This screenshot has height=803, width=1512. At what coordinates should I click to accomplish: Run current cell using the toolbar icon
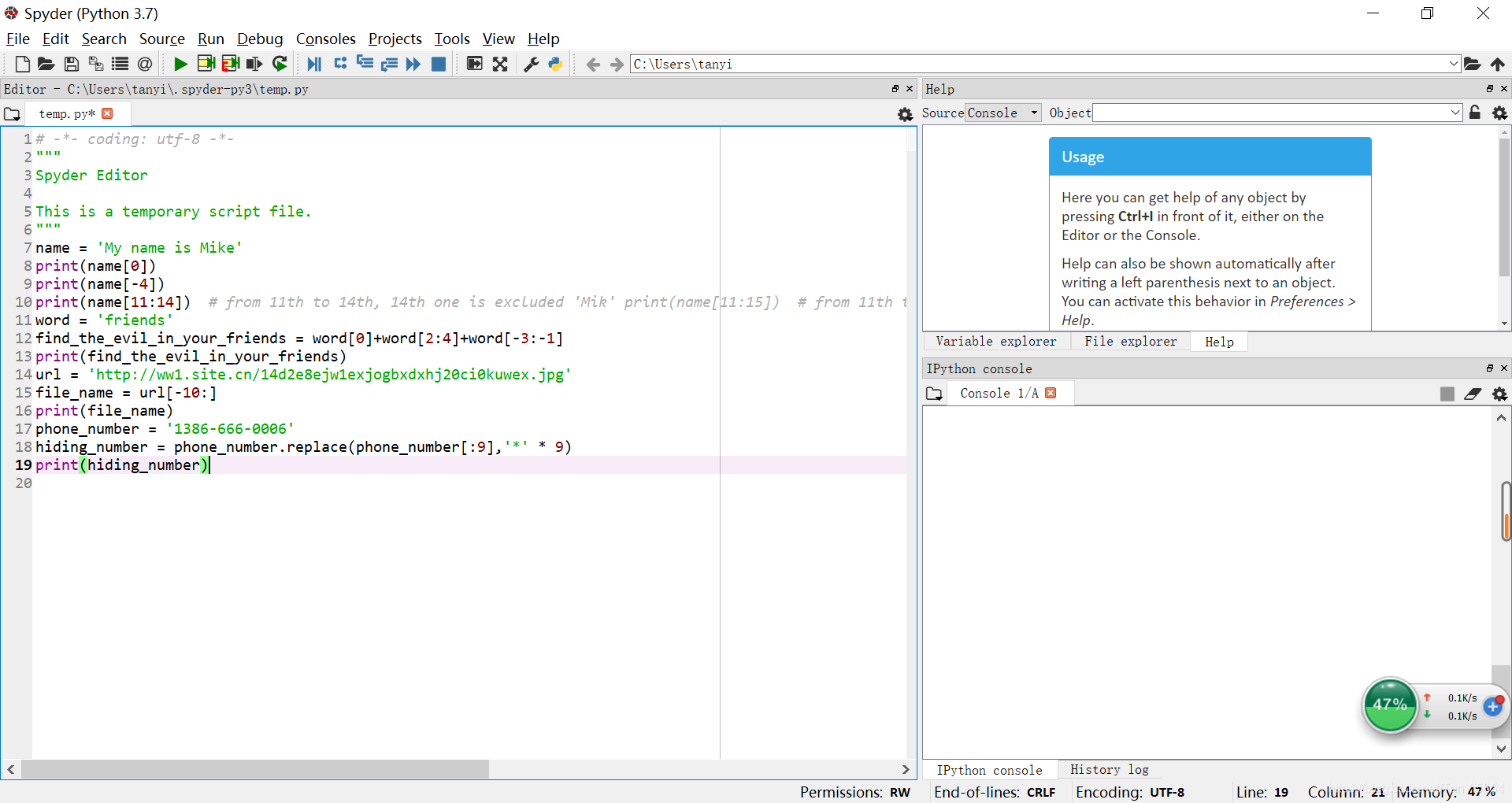(x=206, y=64)
